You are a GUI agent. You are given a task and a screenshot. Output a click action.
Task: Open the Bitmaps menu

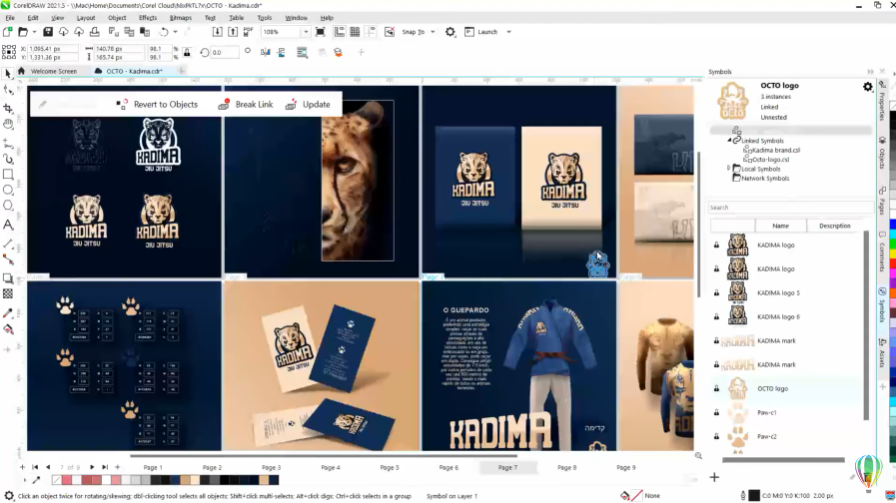[x=181, y=18]
